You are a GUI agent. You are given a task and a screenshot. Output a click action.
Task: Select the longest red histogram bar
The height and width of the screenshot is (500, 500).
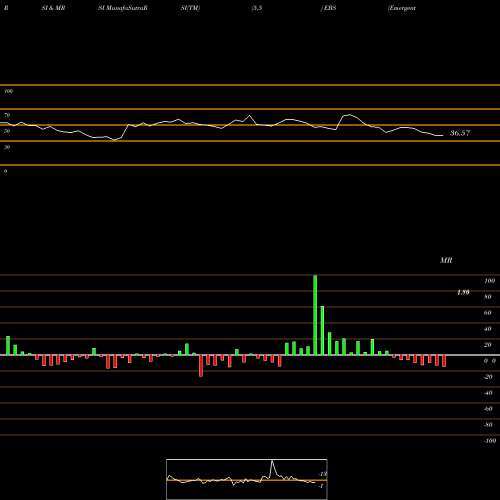201,366
